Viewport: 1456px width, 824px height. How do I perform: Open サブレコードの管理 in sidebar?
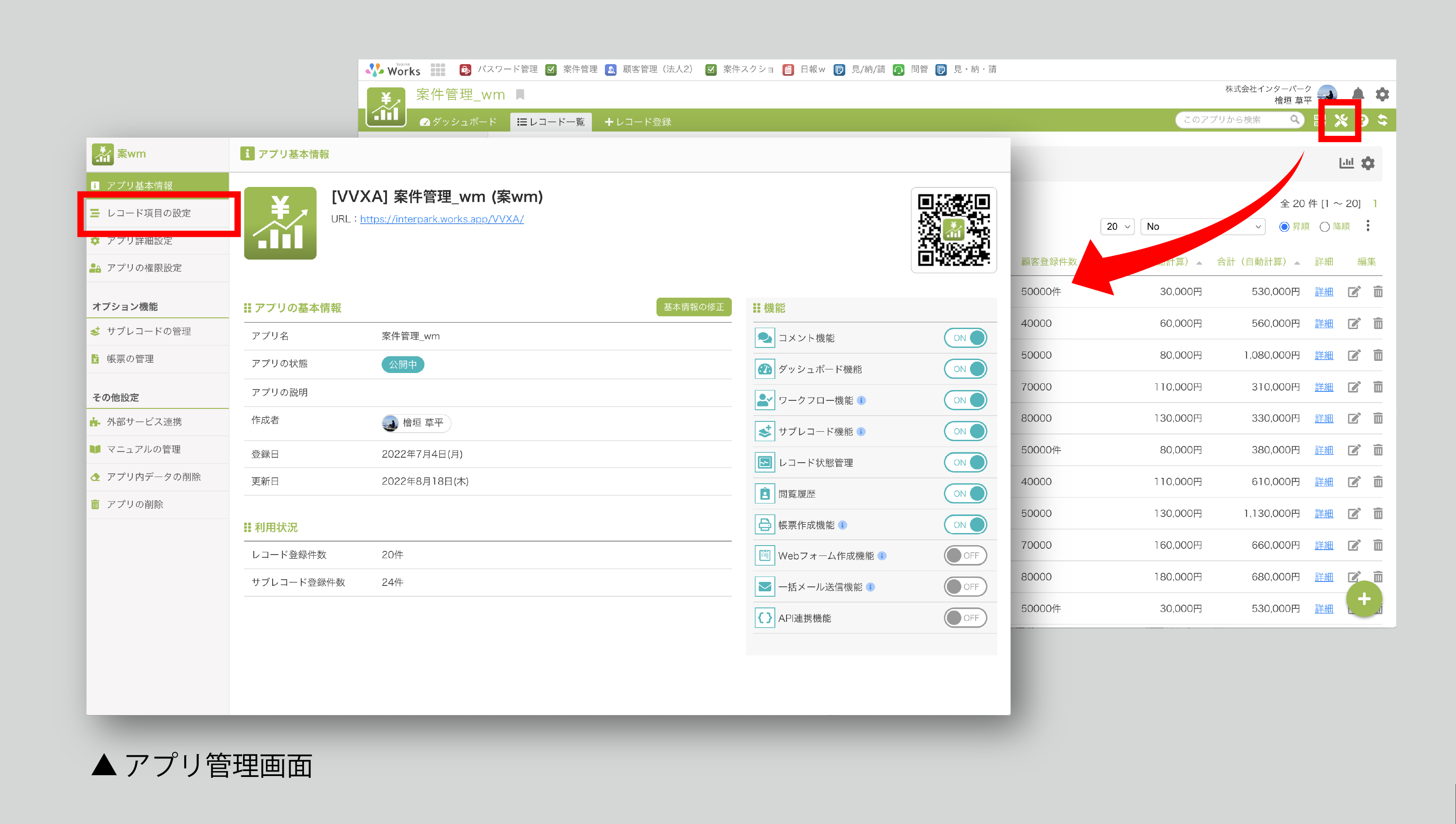click(x=157, y=332)
